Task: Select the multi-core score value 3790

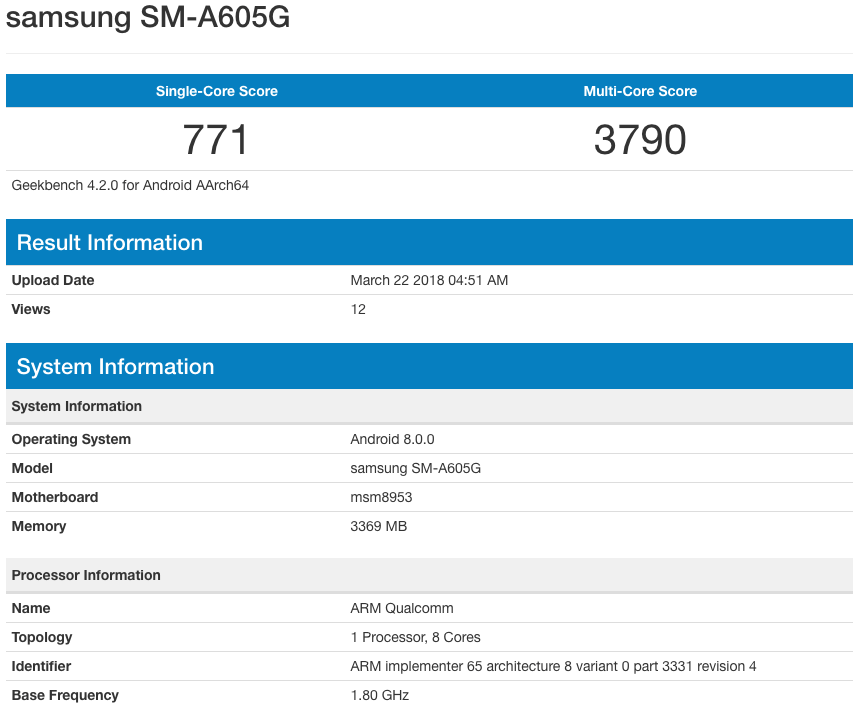Action: (640, 139)
